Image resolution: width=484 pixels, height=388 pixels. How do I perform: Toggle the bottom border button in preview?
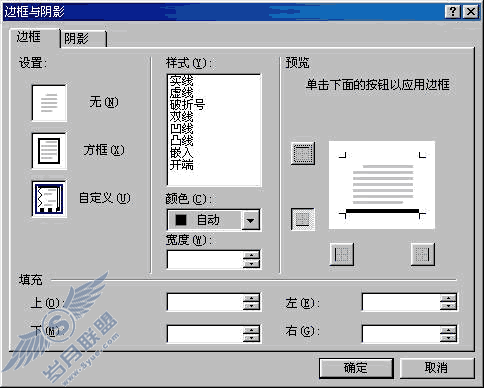(x=303, y=219)
